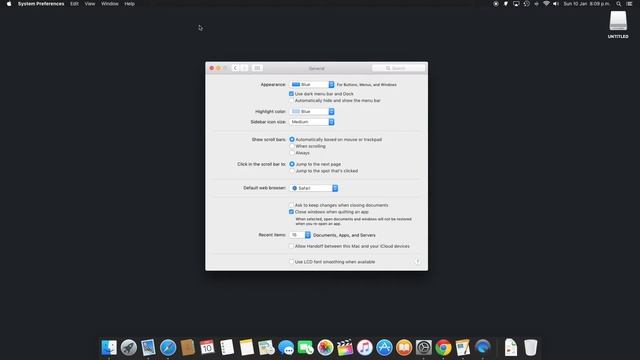Open Photos colorful flower icon
Screen dimensions: 640x360
(325, 348)
